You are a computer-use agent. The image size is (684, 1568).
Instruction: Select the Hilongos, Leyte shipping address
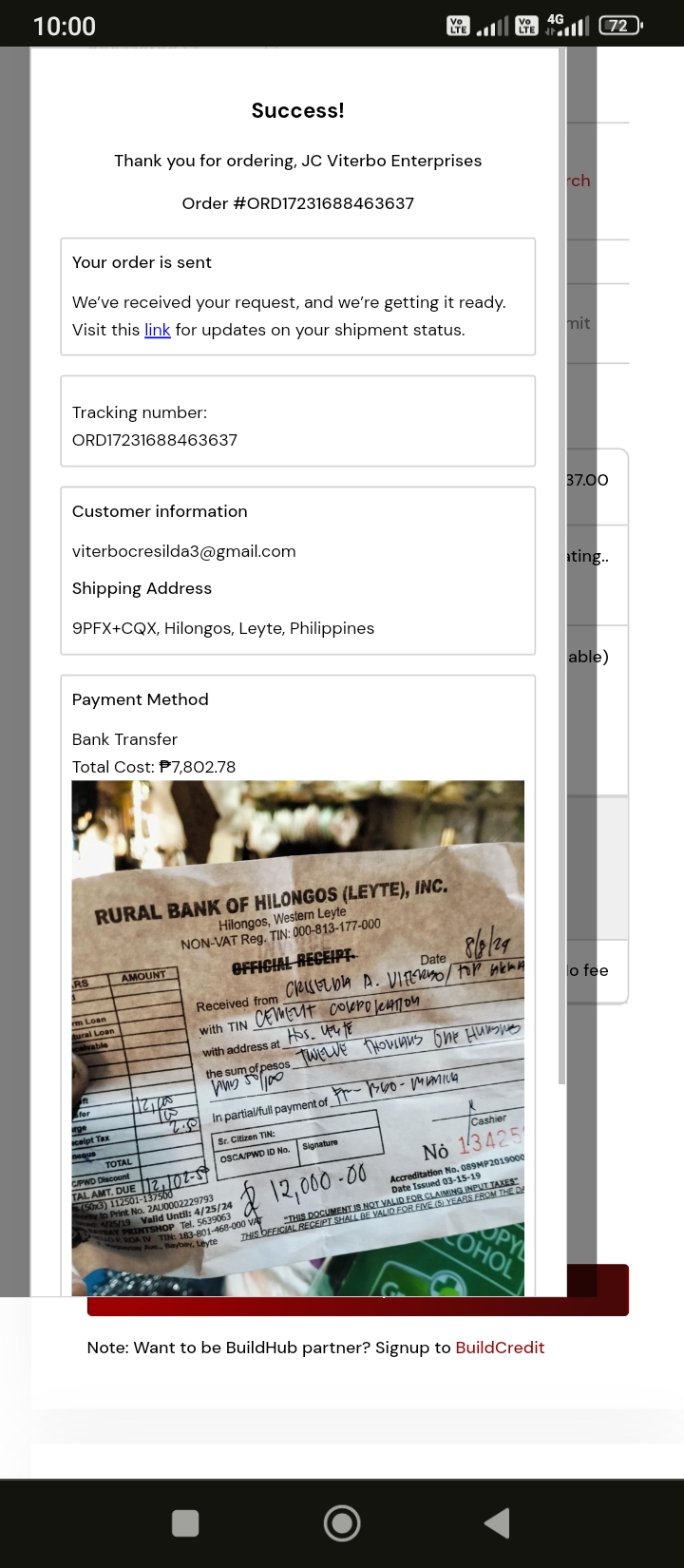(223, 628)
